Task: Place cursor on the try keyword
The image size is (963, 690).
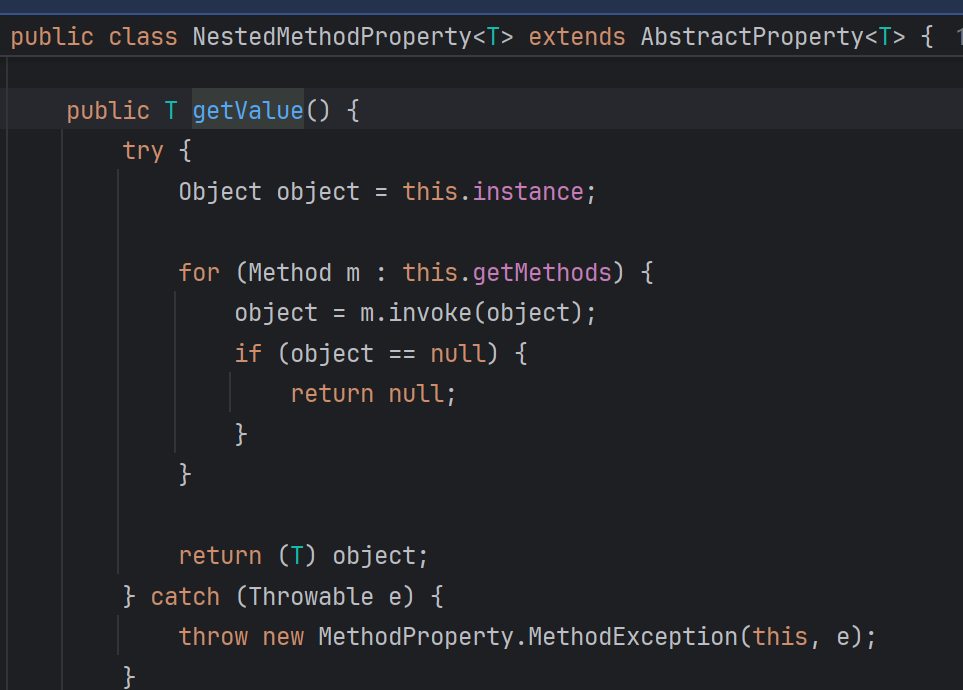Action: coord(143,151)
